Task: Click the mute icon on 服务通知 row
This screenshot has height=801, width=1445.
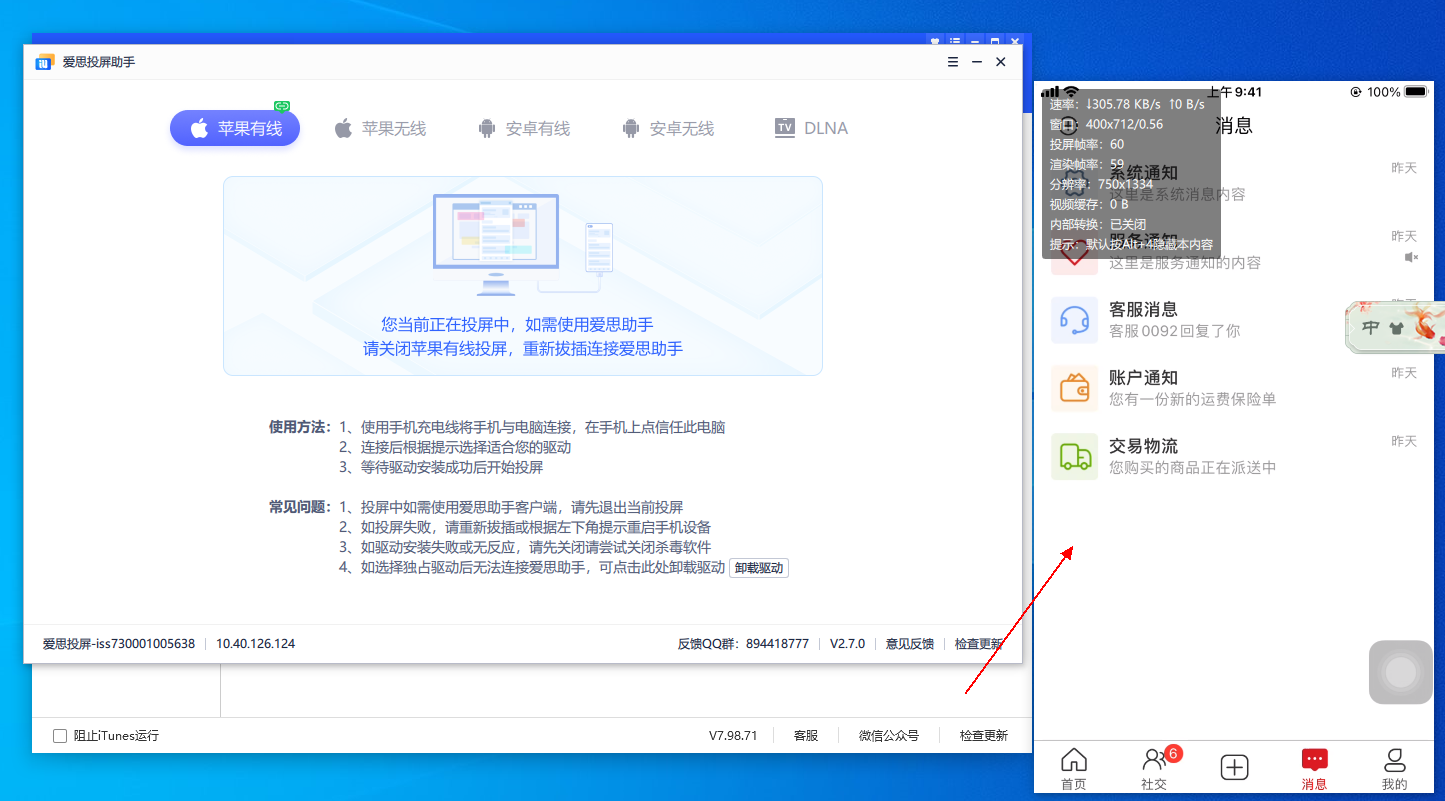Action: (x=1411, y=257)
